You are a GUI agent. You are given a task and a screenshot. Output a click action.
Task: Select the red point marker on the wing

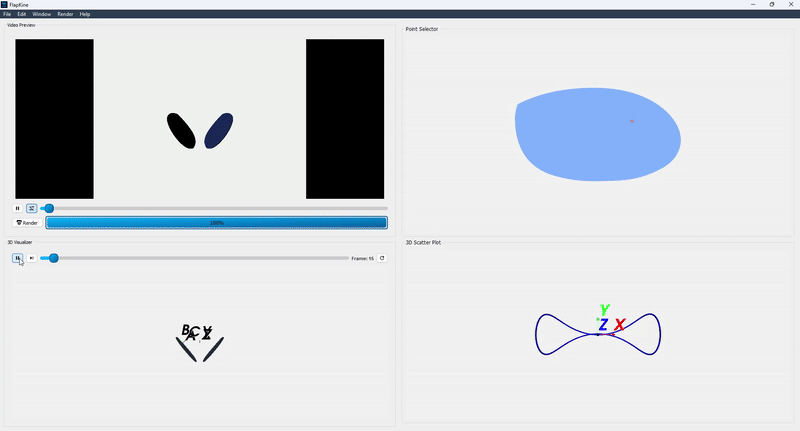point(631,121)
